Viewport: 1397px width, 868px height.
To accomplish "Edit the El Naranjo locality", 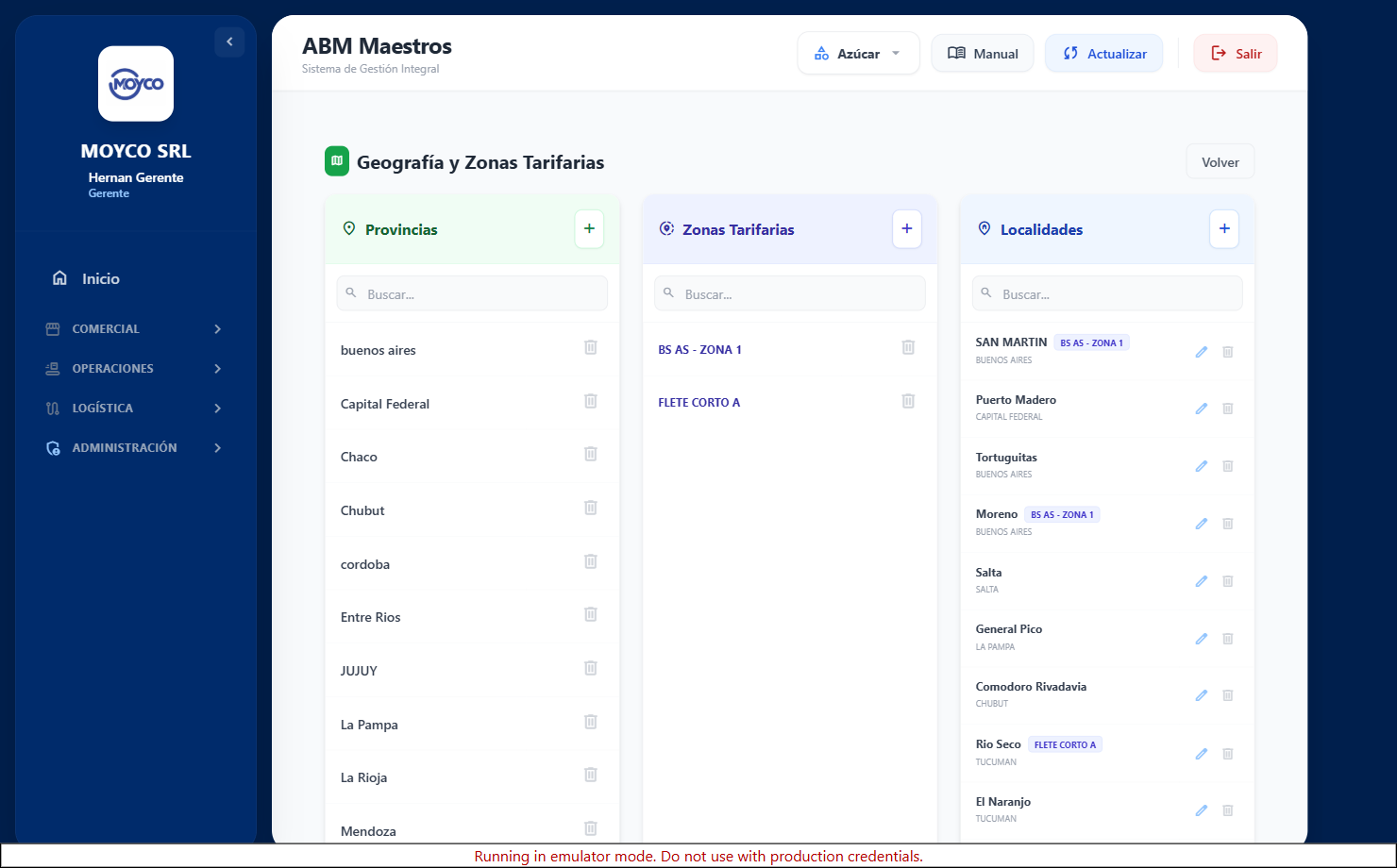I will click(1202, 810).
